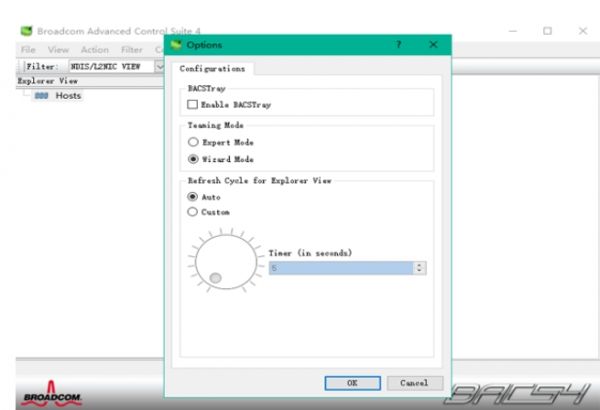This screenshot has height=410, width=600.
Task: Open the Action menu
Action: click(95, 50)
